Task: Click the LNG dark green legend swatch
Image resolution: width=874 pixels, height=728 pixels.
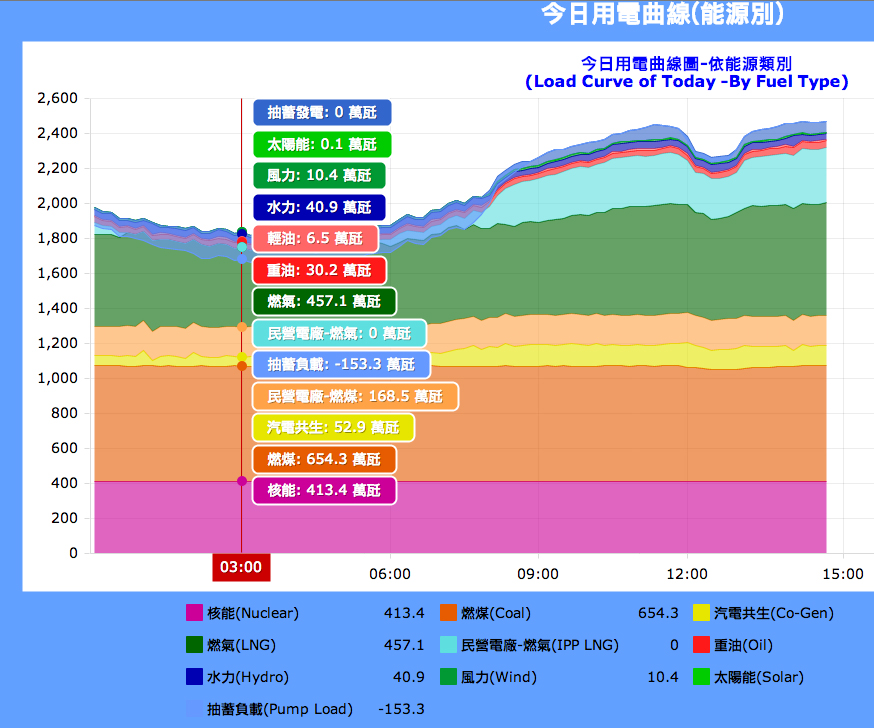Action: [x=194, y=644]
